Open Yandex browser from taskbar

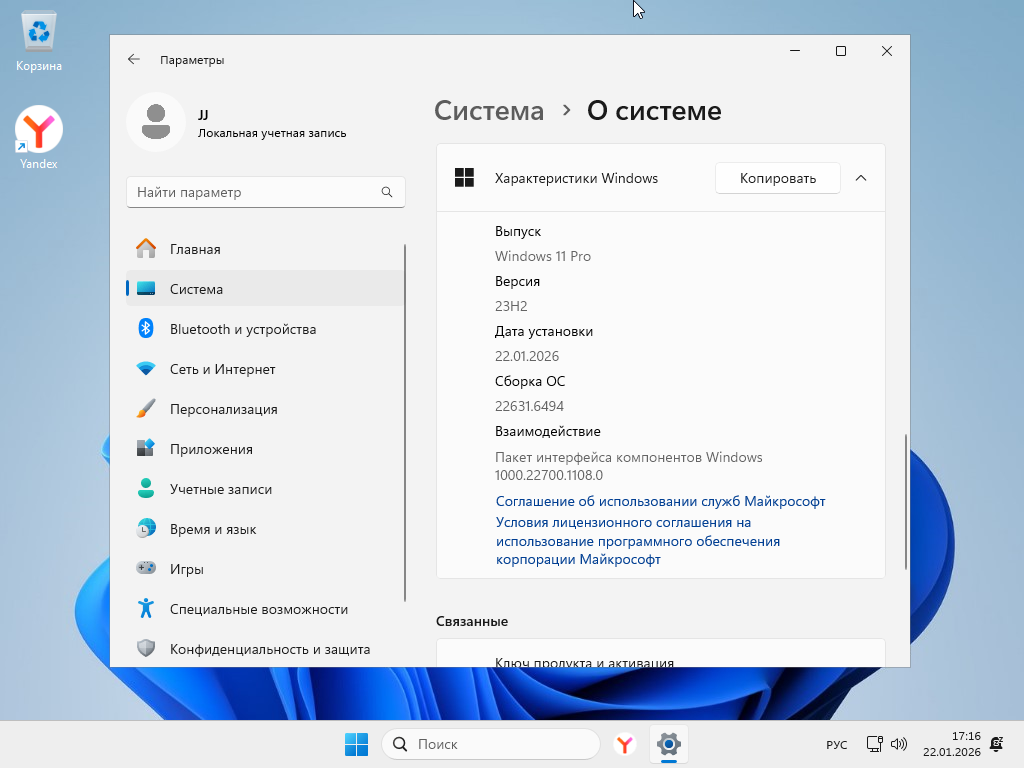[625, 744]
